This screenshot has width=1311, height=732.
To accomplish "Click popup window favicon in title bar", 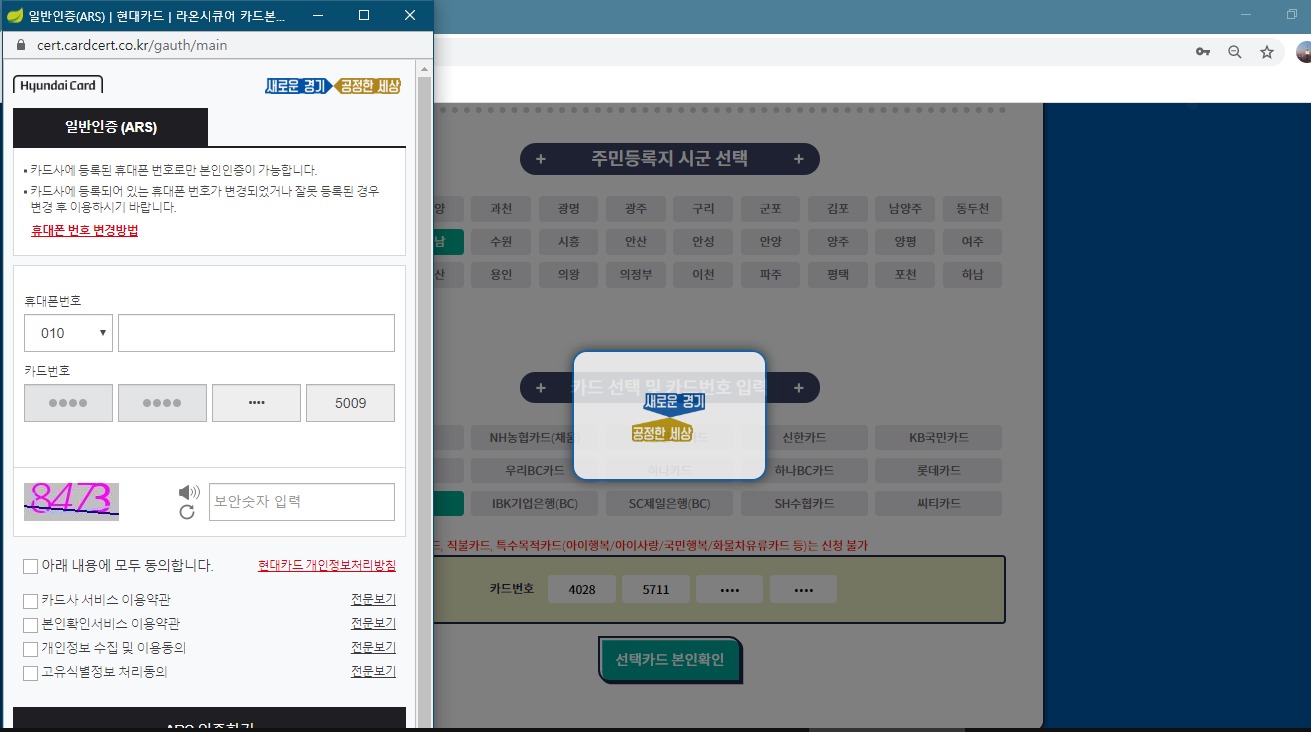I will tap(15, 15).
